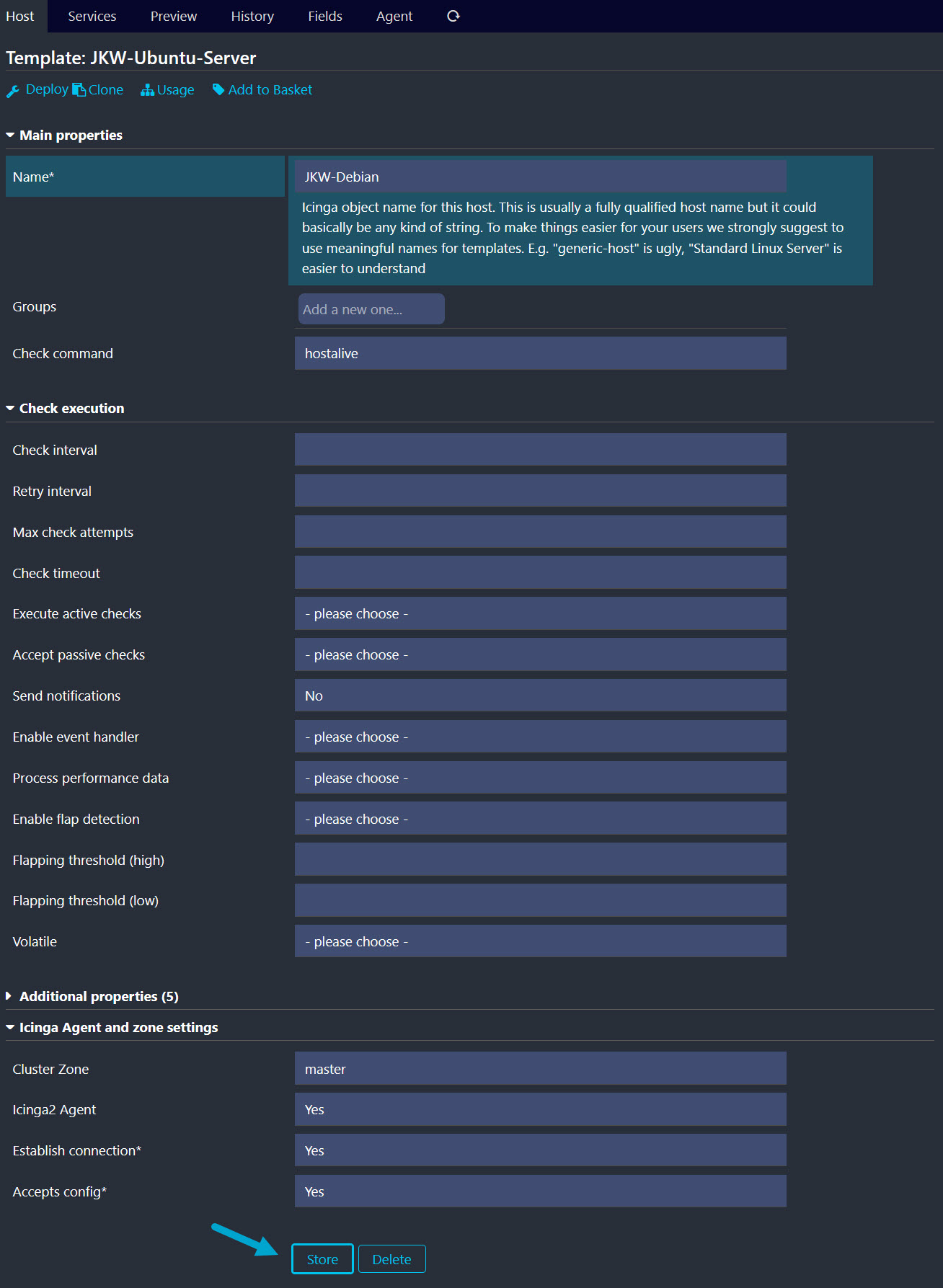Screen dimensions: 943x1288
Task: Click the Clone copy icon
Action: point(79,90)
